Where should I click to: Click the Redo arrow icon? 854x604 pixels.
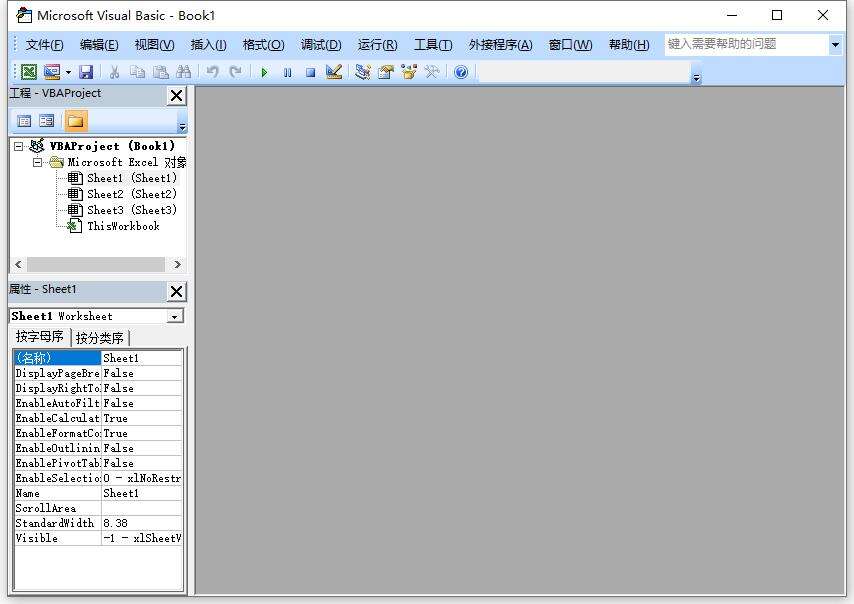point(235,72)
